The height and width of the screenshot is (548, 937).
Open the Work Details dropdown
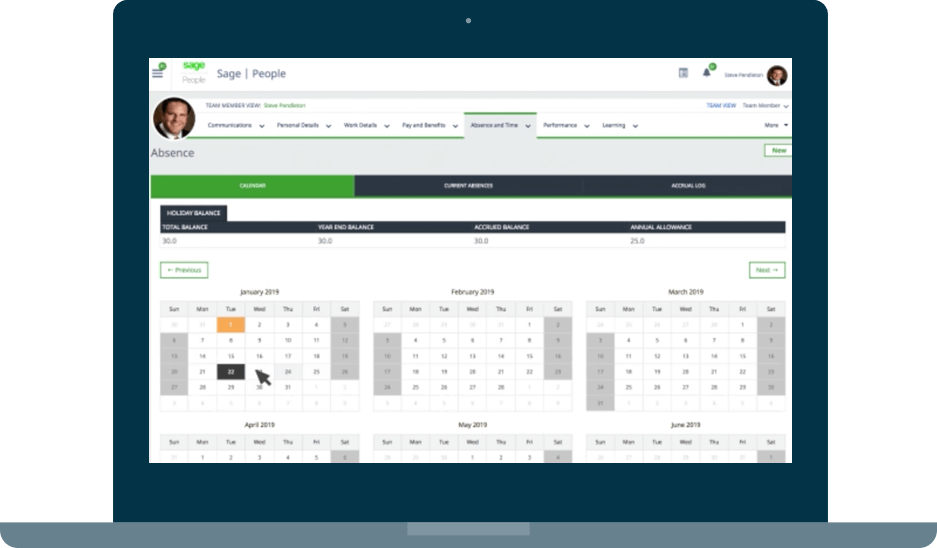(367, 126)
